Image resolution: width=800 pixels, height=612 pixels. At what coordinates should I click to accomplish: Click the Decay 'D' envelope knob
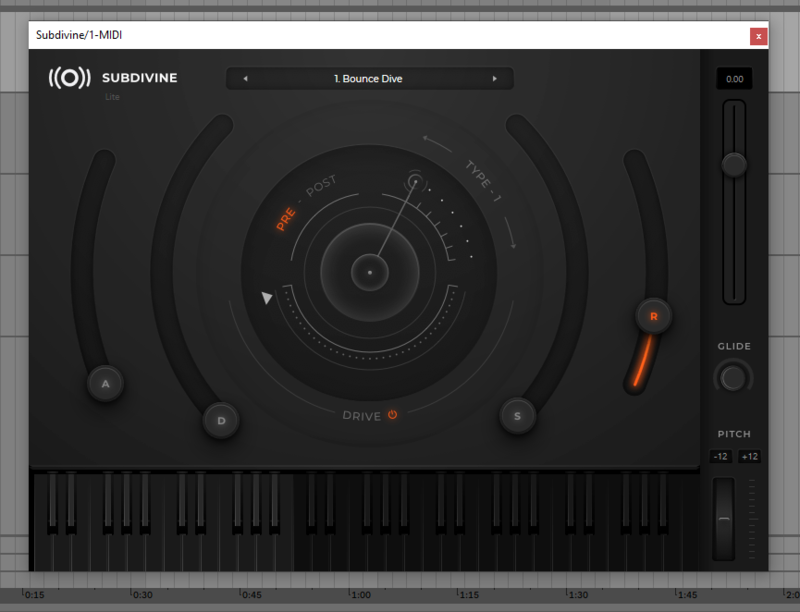[x=221, y=421]
